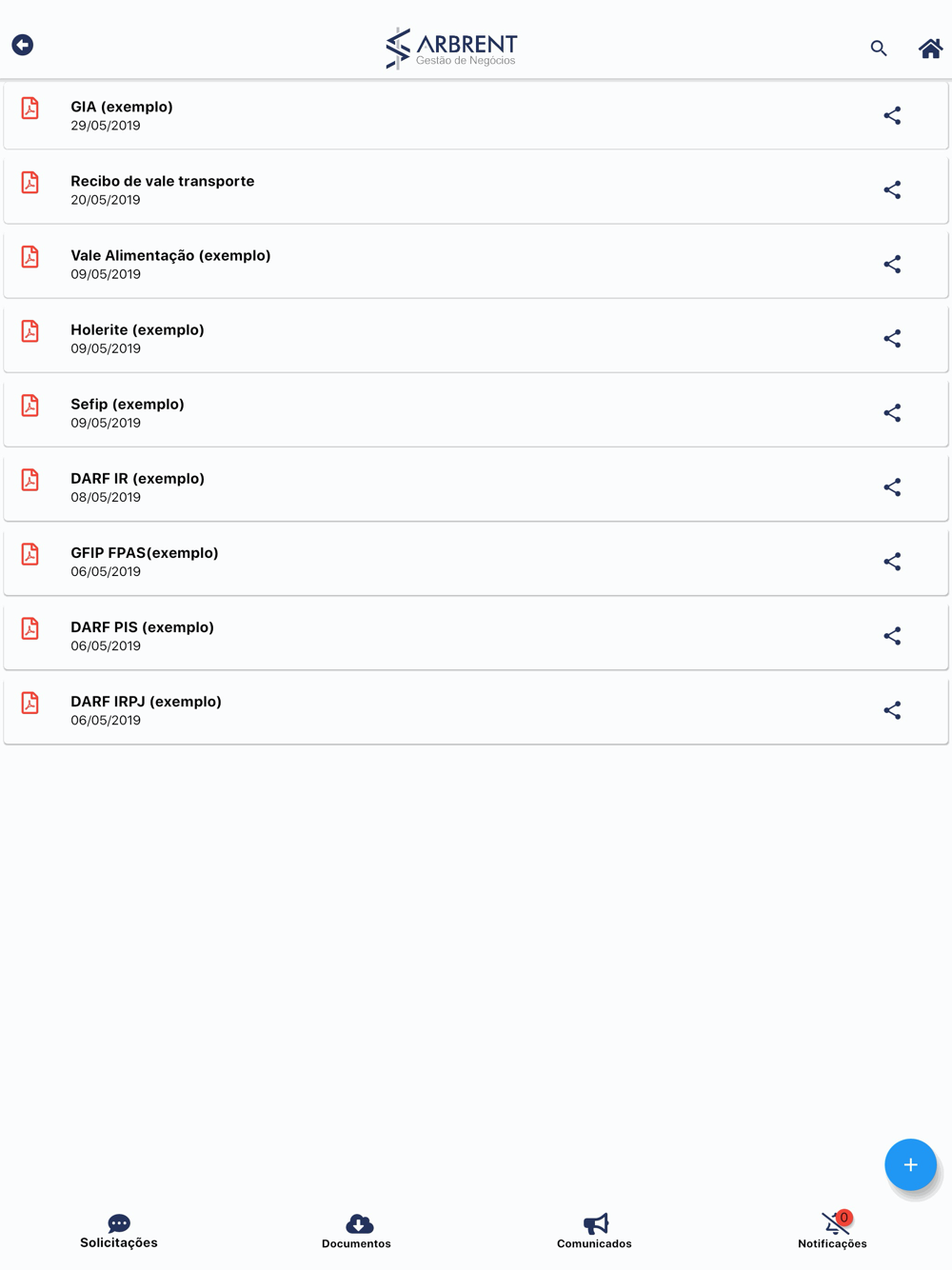Viewport: 952px width, 1270px height.
Task: Share Recibo de vale transporte document
Action: click(892, 190)
